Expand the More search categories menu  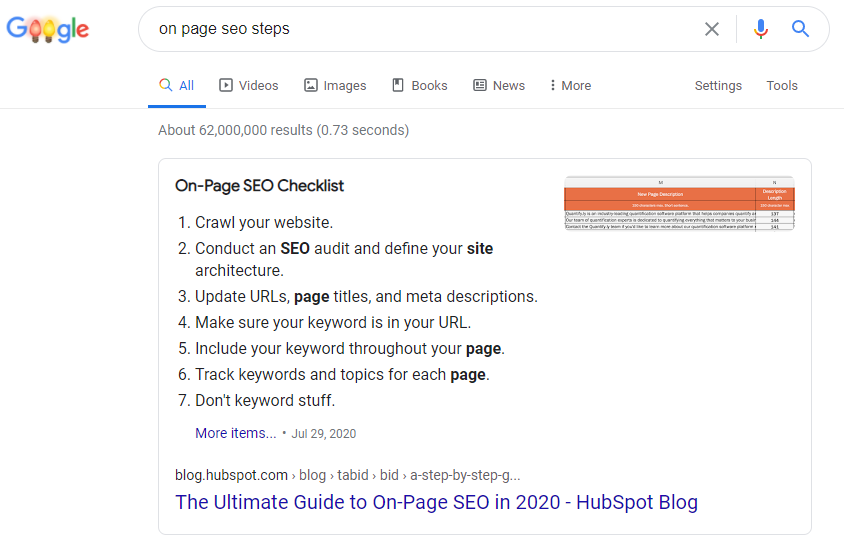[570, 85]
